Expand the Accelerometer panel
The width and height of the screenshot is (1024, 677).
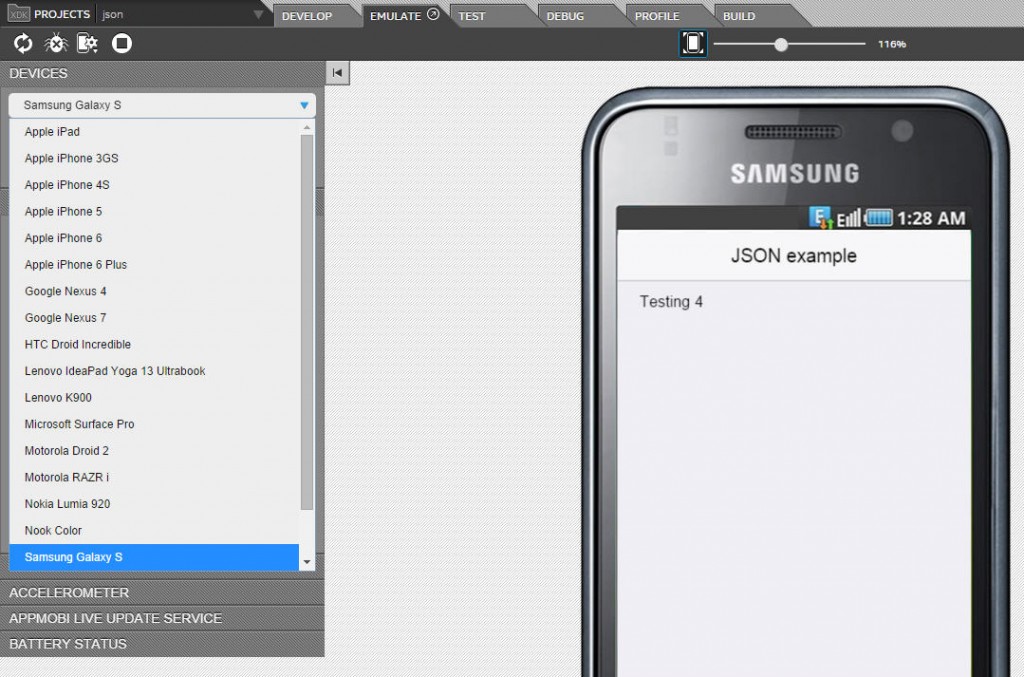pyautogui.click(x=162, y=593)
